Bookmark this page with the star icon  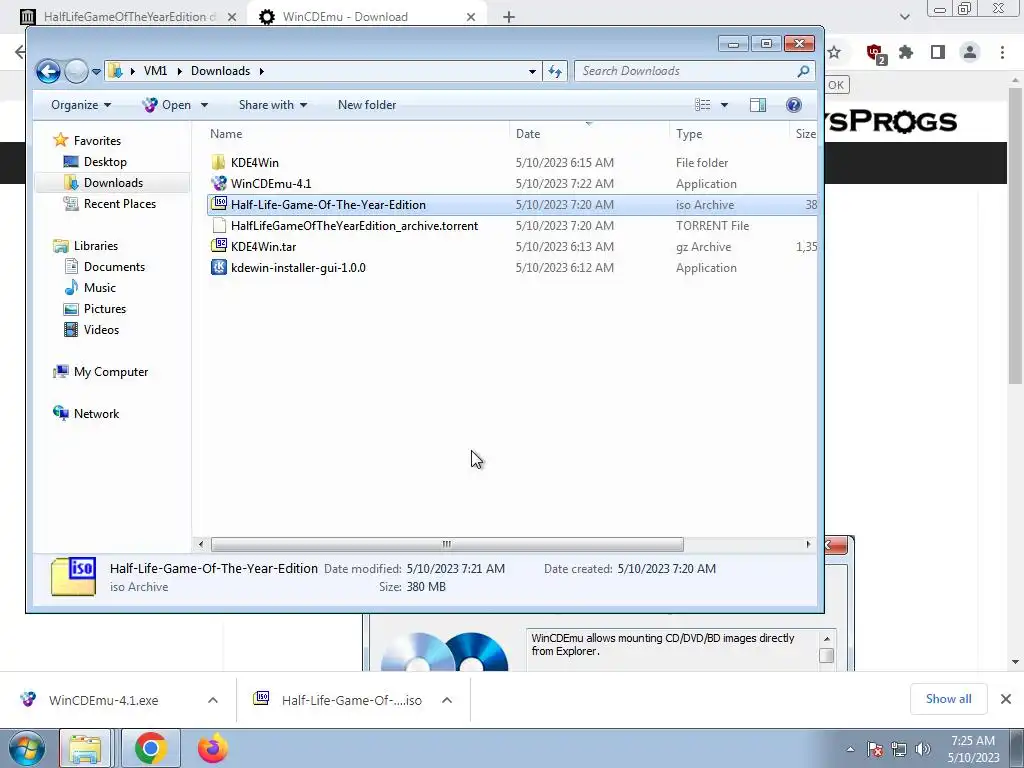click(x=834, y=52)
